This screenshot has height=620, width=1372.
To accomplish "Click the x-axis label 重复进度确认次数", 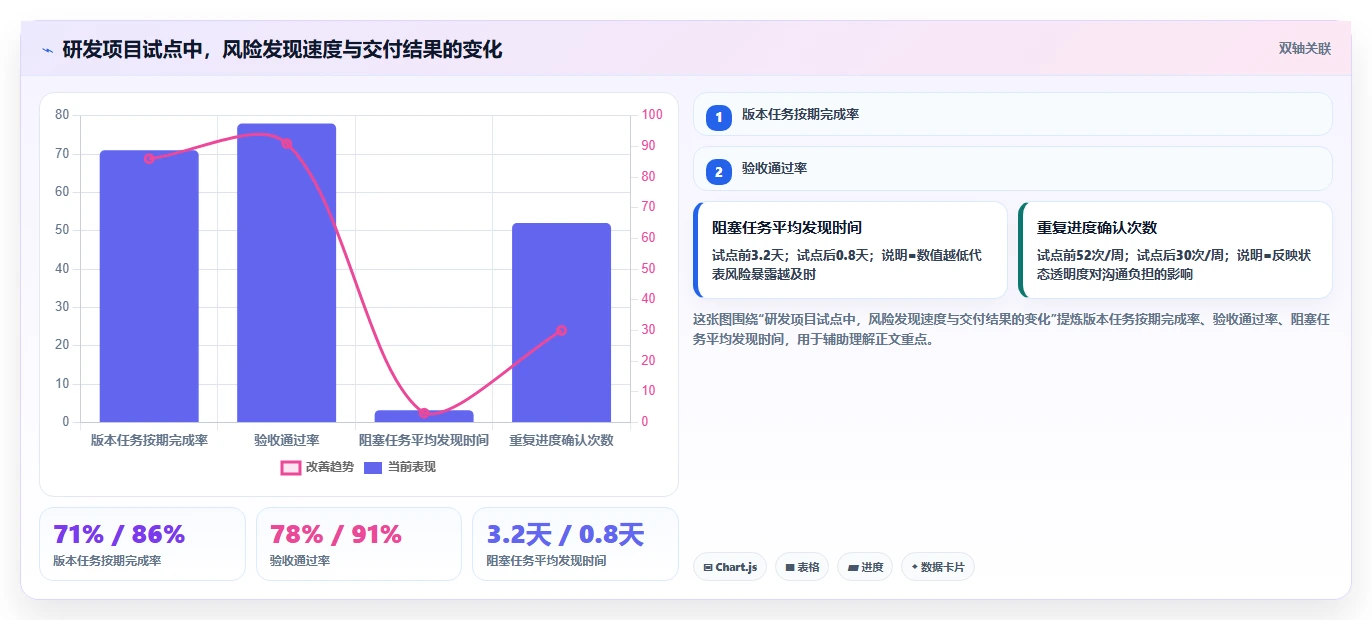I will tap(561, 440).
